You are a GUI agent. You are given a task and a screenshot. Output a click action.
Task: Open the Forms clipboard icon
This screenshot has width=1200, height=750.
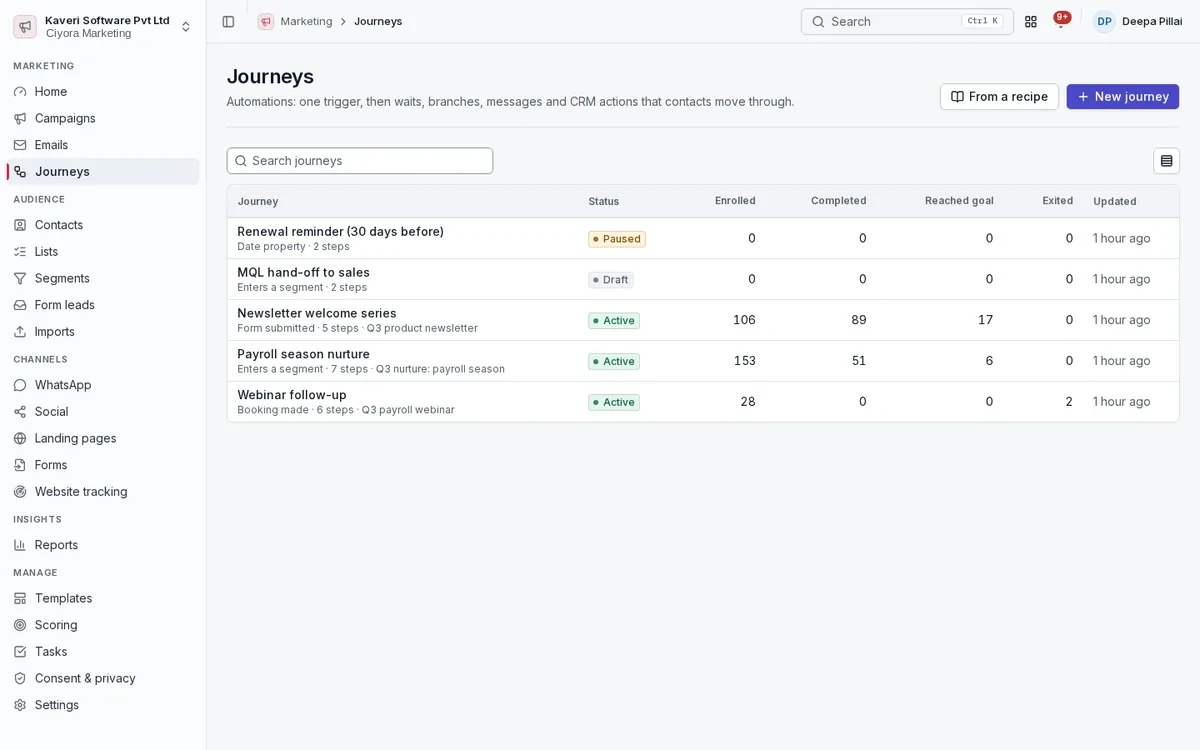click(20, 465)
